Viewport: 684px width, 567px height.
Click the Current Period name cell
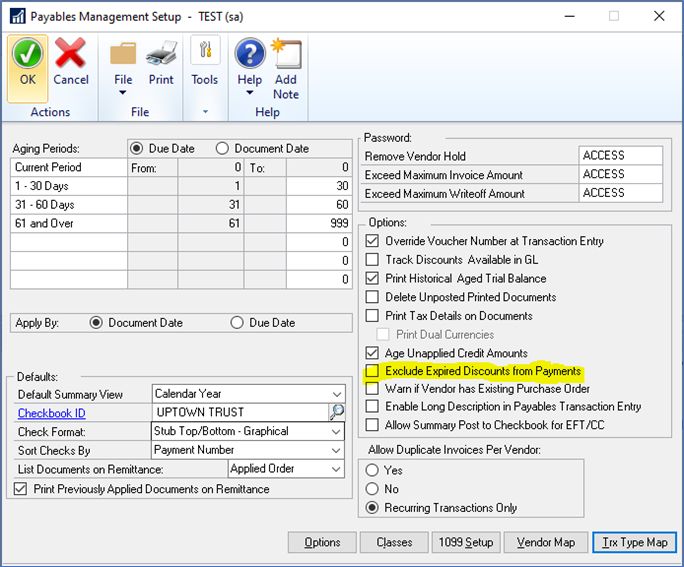68,167
